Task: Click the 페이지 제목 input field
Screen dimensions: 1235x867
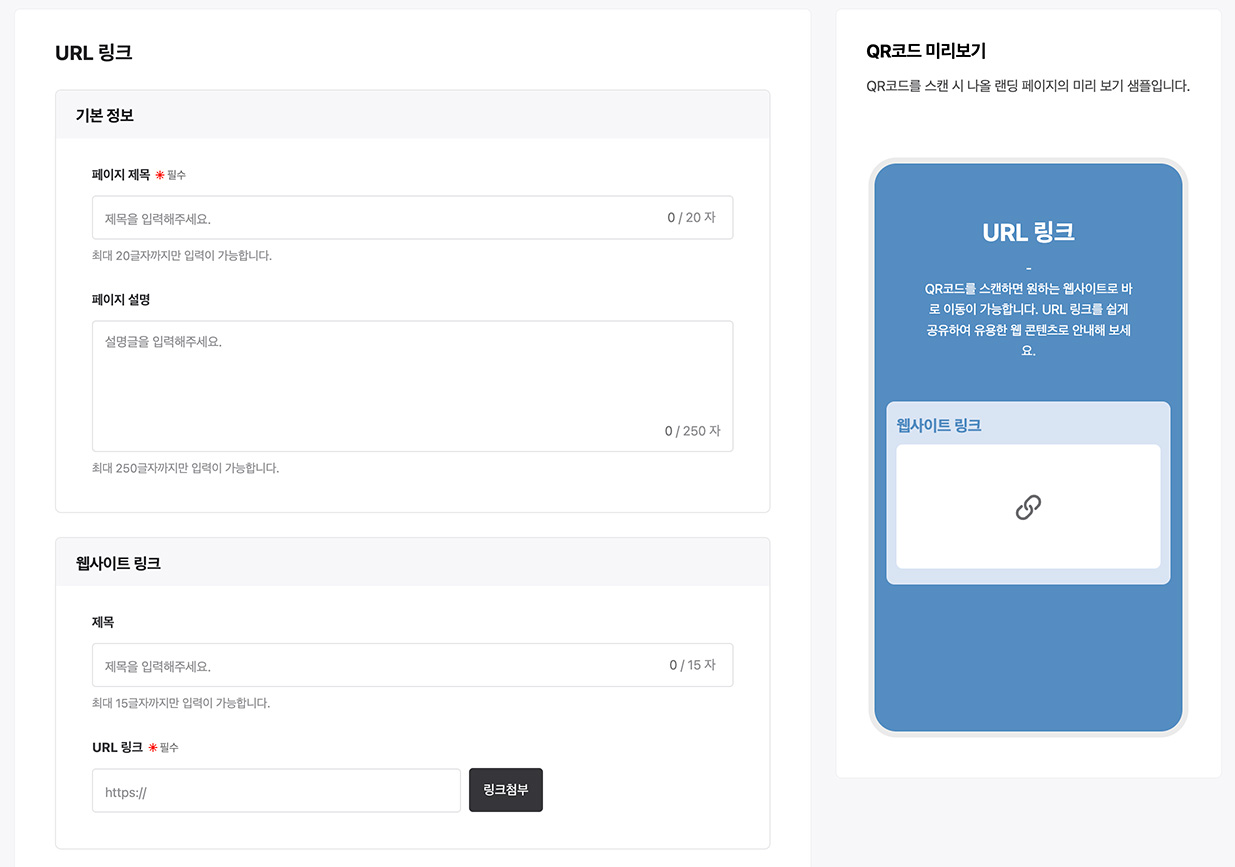Action: coord(412,217)
